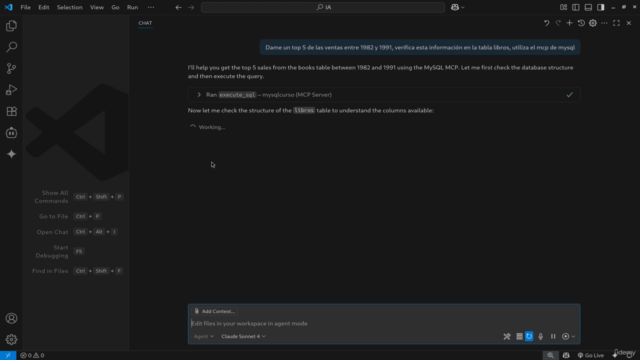Image resolution: width=640 pixels, height=360 pixels.
Task: Select the CHAT tab
Action: [145, 23]
